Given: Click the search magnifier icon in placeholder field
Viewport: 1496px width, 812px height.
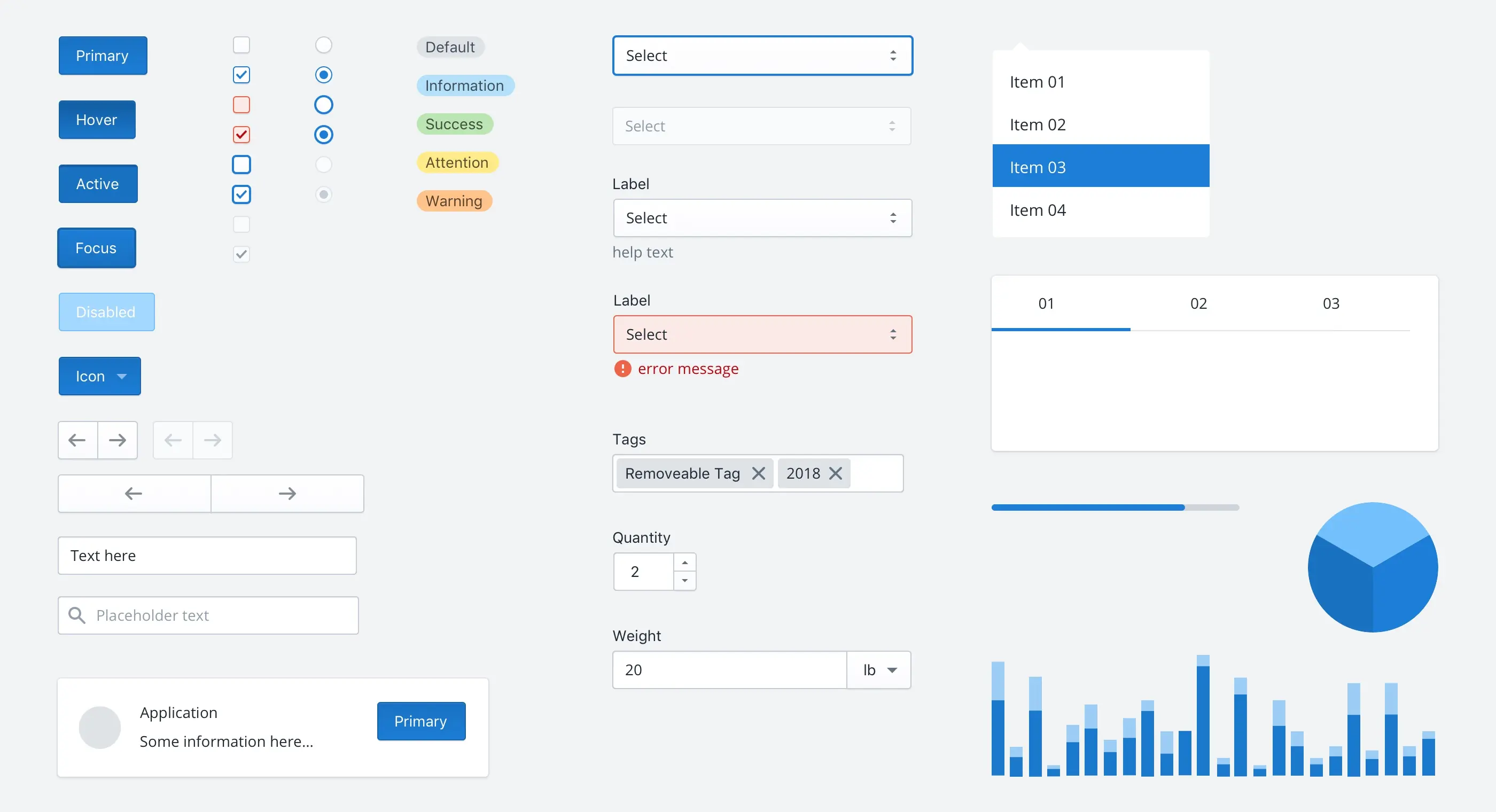Looking at the screenshot, I should (77, 615).
